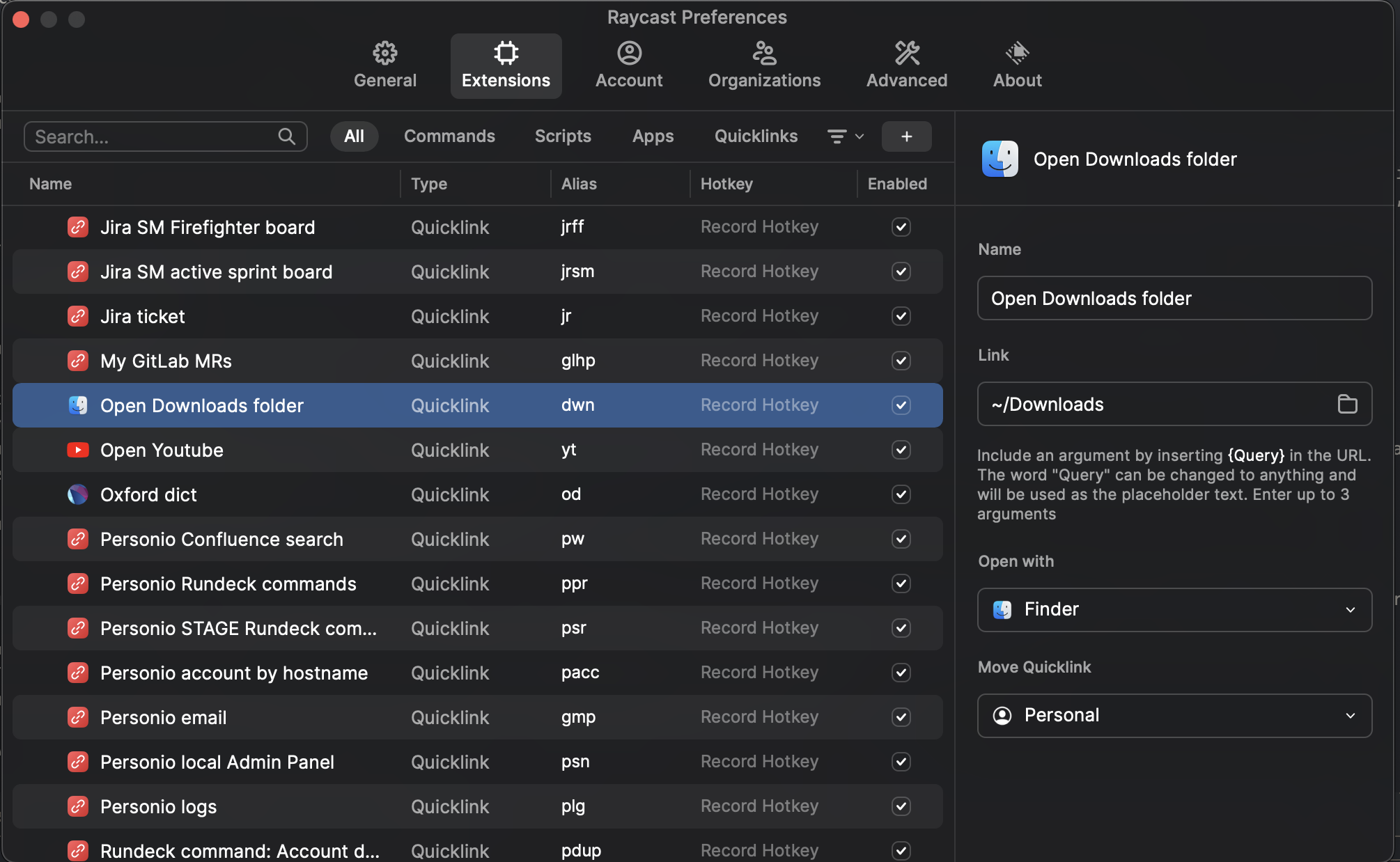Click the folder browse icon in Link field
Viewport: 1400px width, 862px height.
pyautogui.click(x=1347, y=404)
